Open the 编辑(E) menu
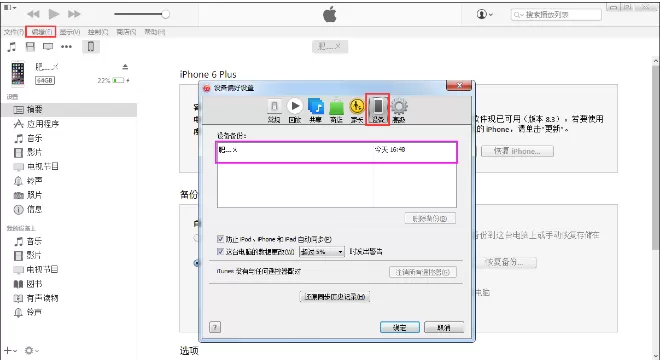 tap(41, 32)
